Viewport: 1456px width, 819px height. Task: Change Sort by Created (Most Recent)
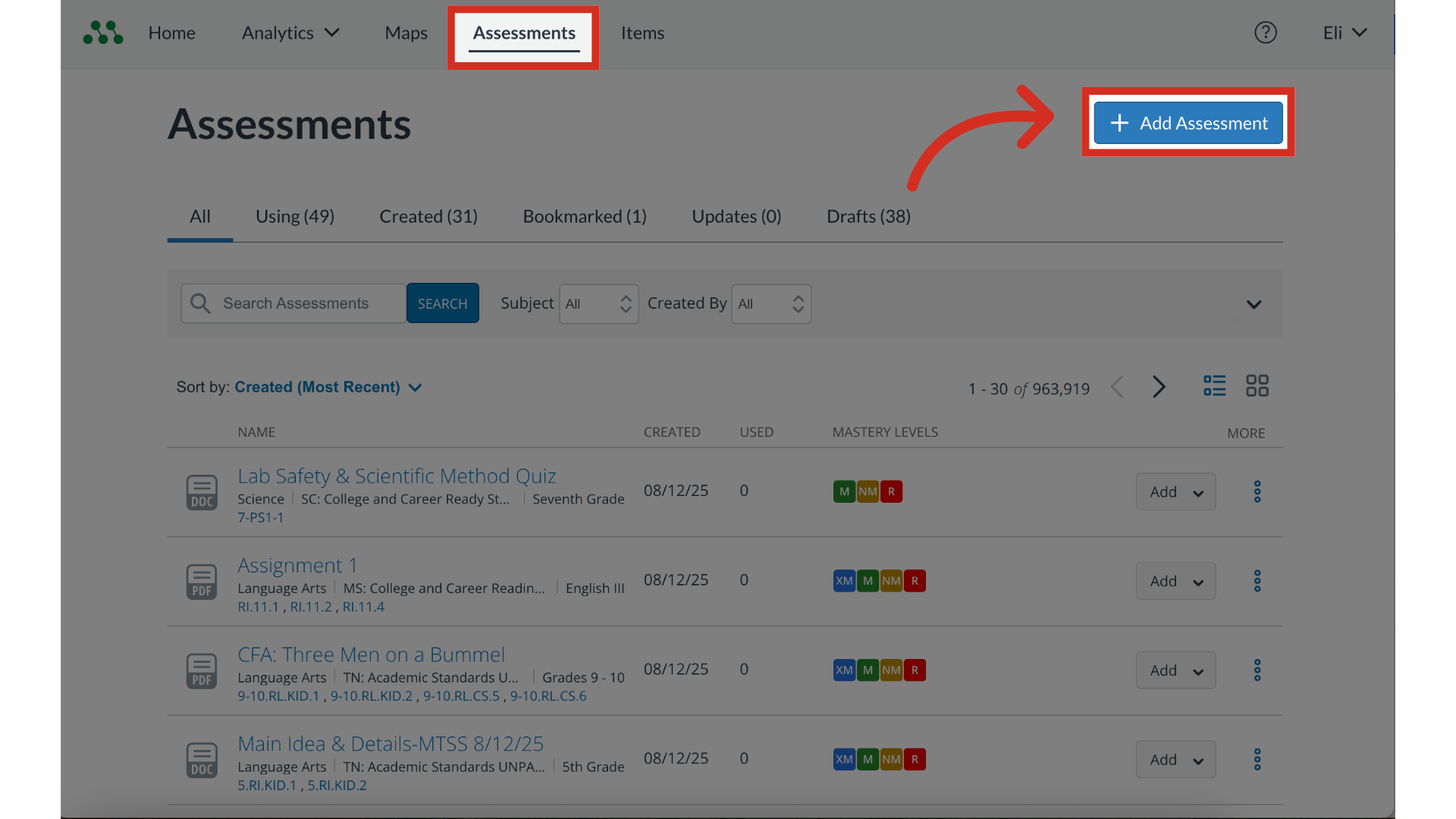(x=328, y=388)
